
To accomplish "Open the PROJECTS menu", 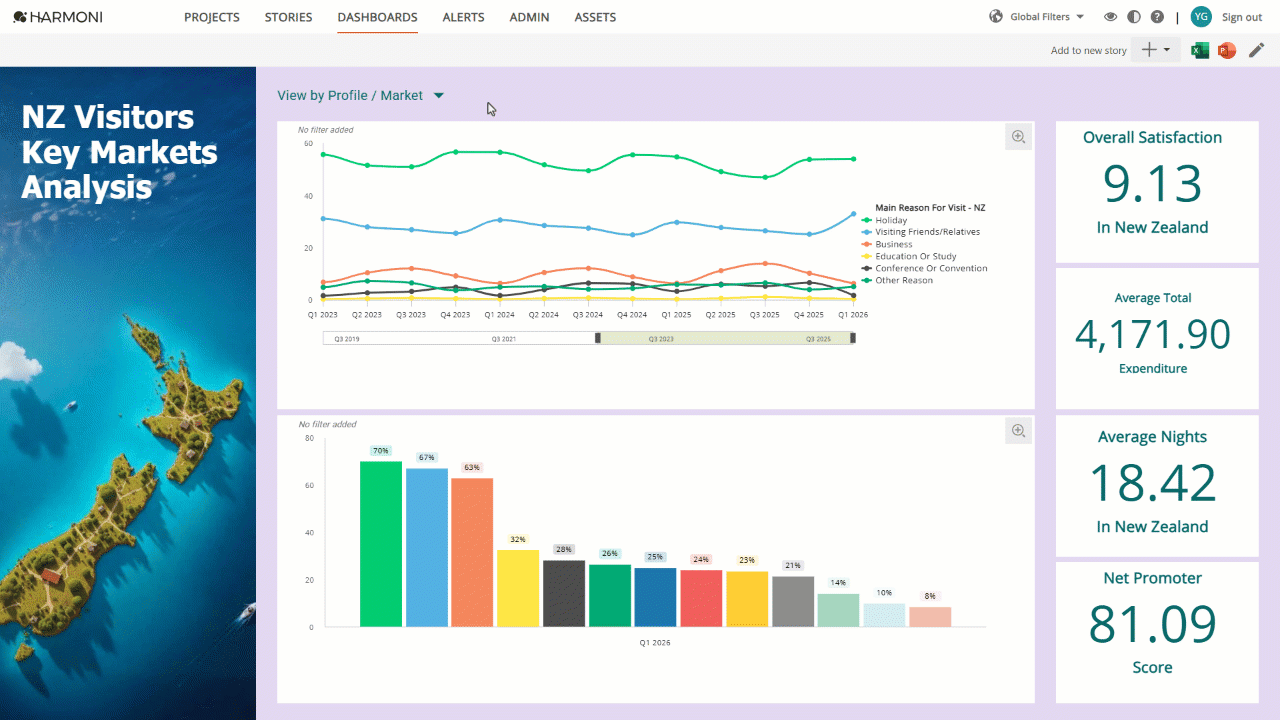I will point(212,17).
